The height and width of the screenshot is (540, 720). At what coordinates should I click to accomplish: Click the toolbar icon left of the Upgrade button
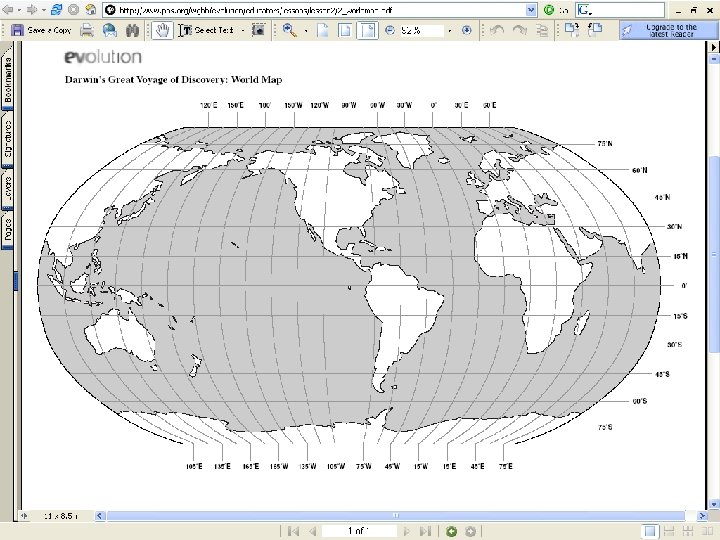tap(596, 30)
